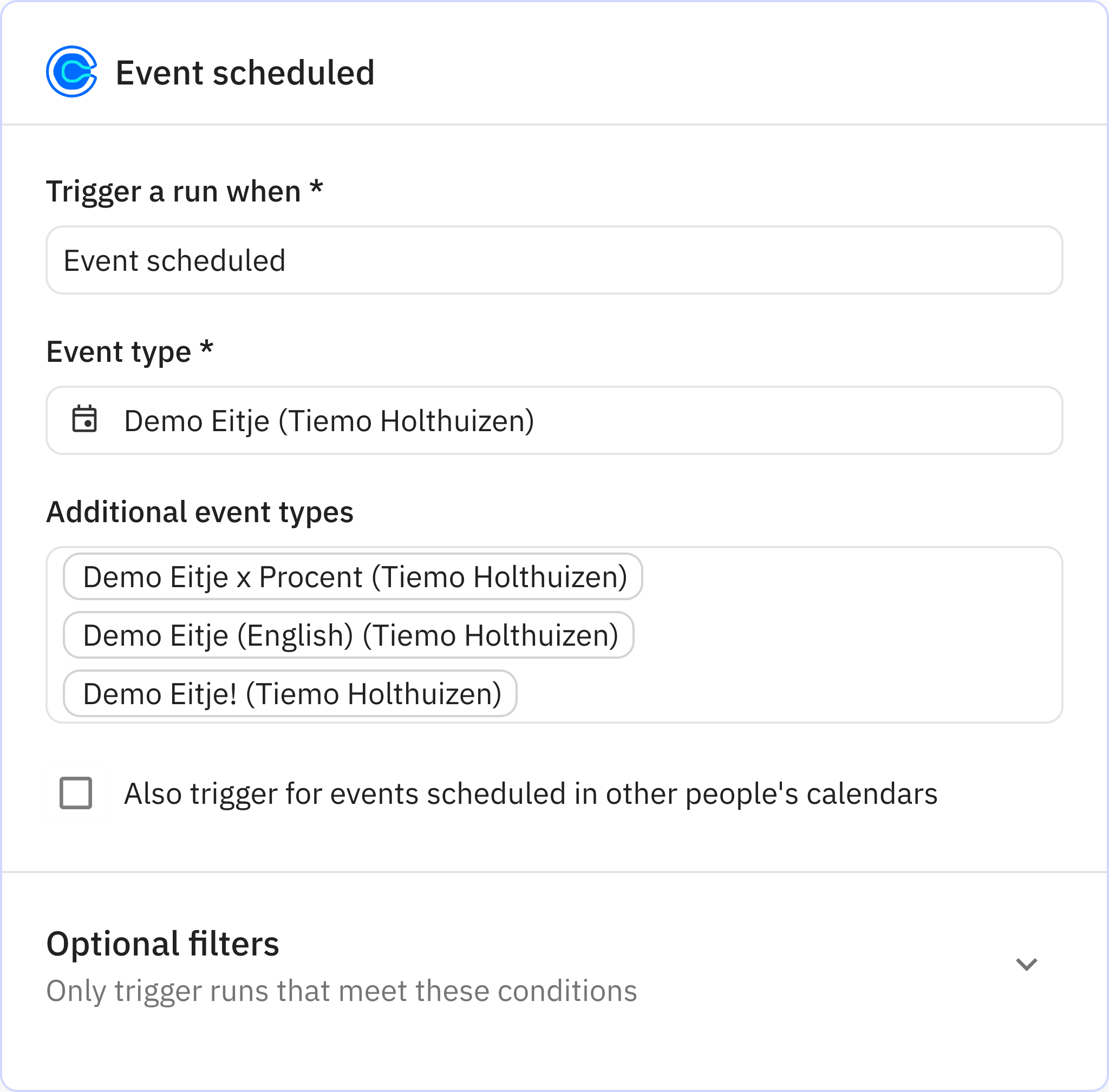
Task: Open the Event type dropdown showing Demo Eitje
Action: (x=554, y=420)
